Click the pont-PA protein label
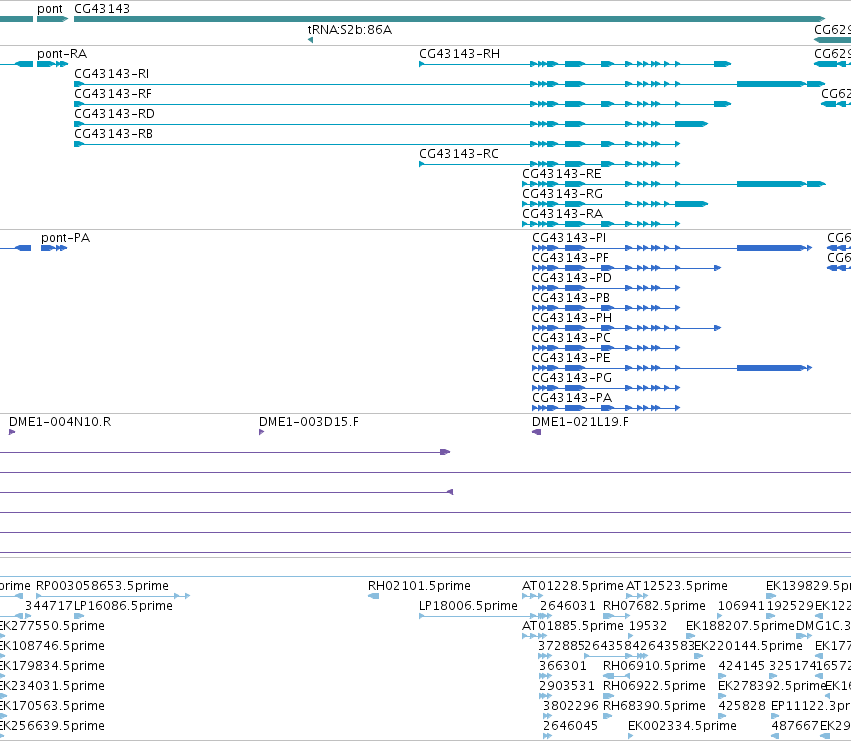 [66, 238]
